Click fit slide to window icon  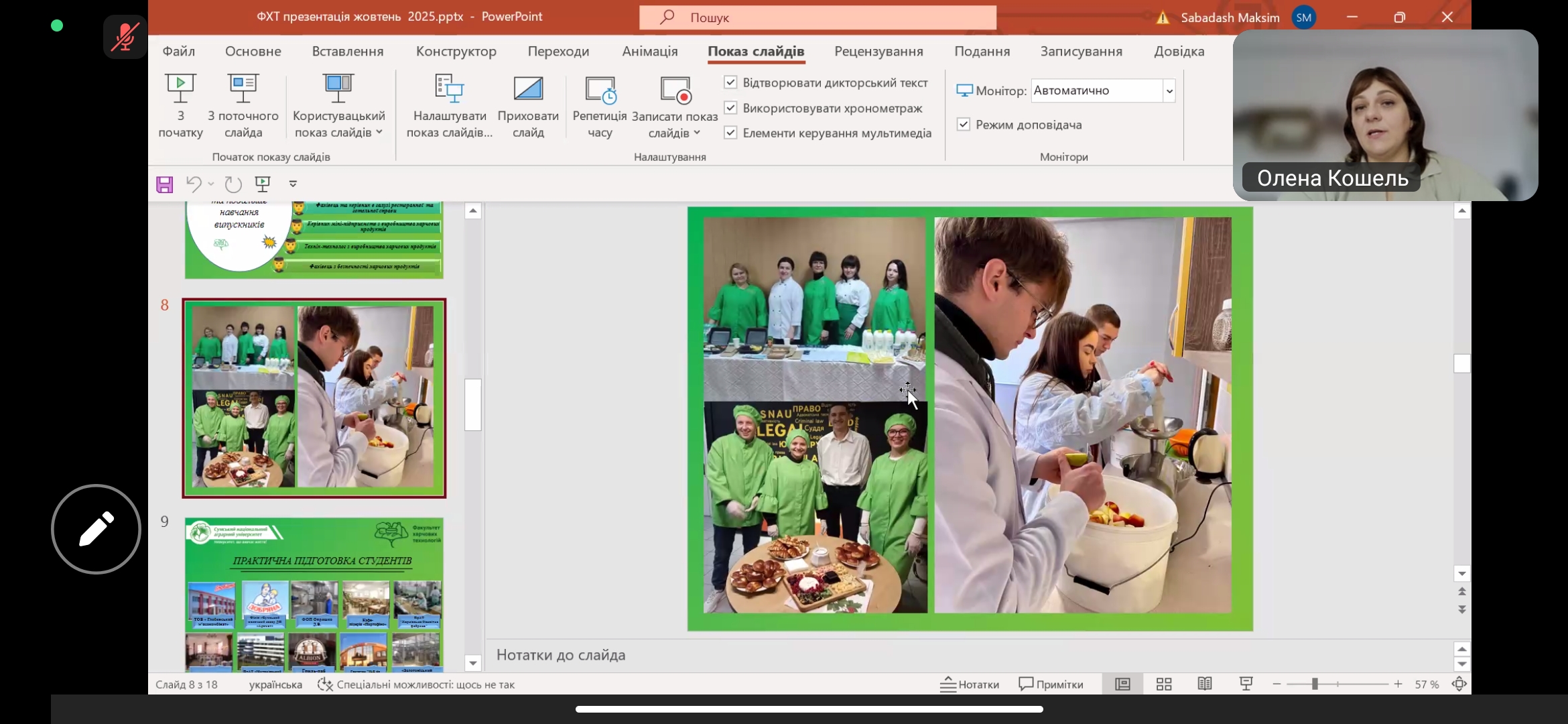tap(1459, 684)
